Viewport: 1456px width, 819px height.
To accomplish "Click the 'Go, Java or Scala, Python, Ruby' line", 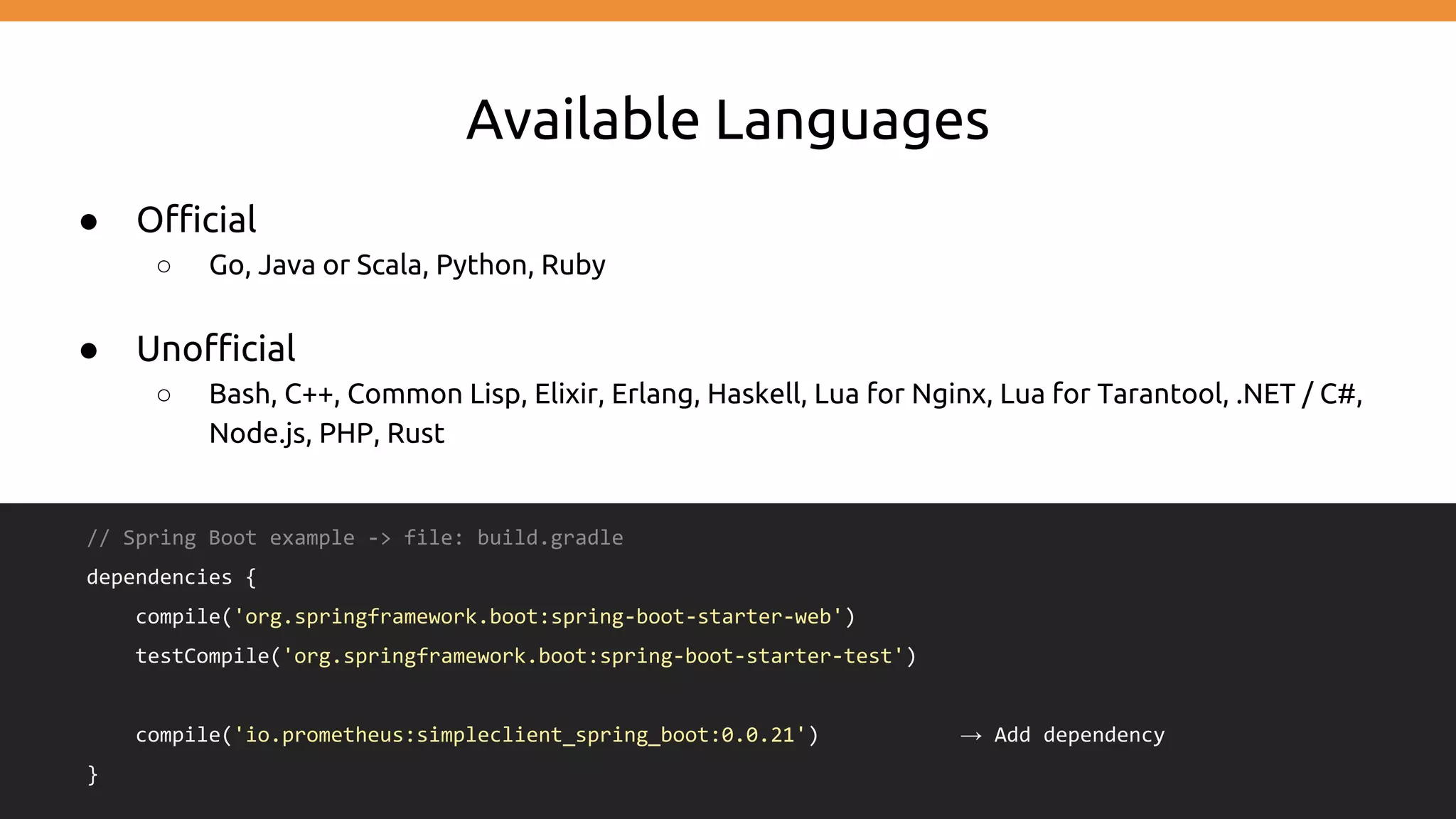I will pyautogui.click(x=407, y=265).
